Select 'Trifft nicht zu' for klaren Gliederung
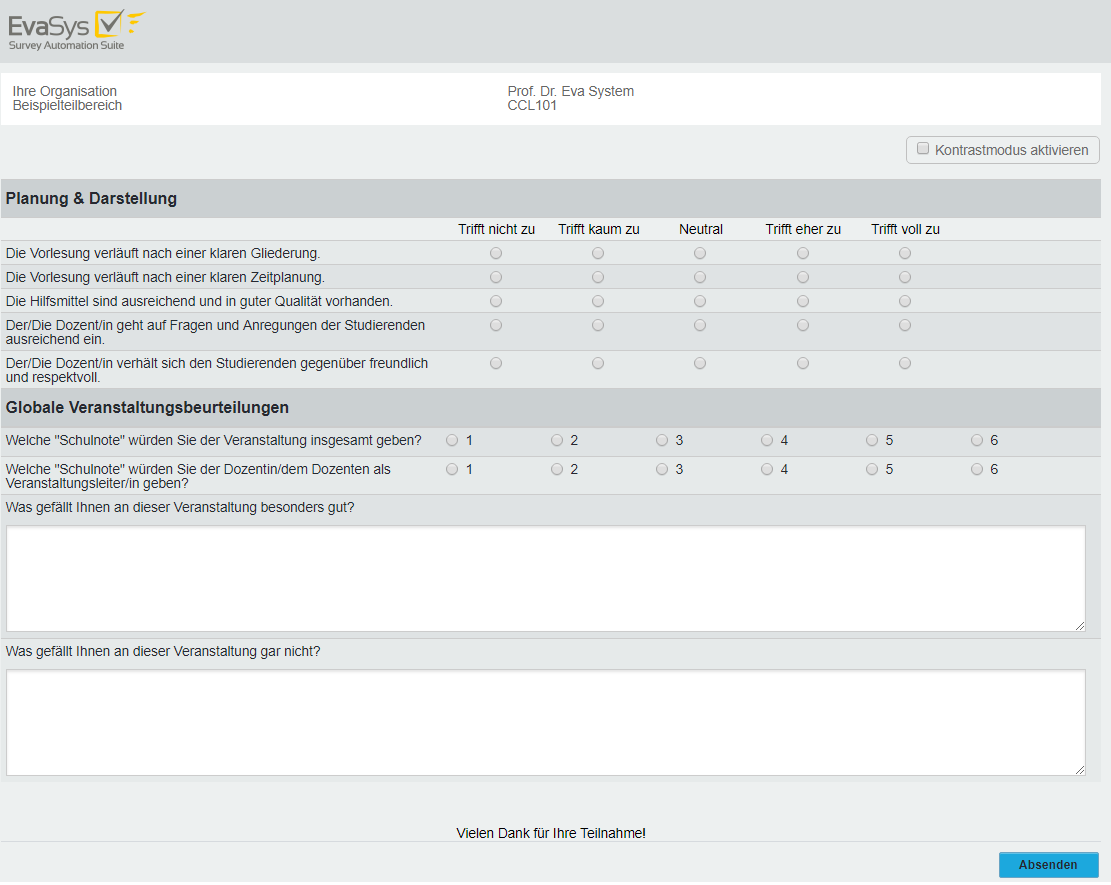 (496, 253)
